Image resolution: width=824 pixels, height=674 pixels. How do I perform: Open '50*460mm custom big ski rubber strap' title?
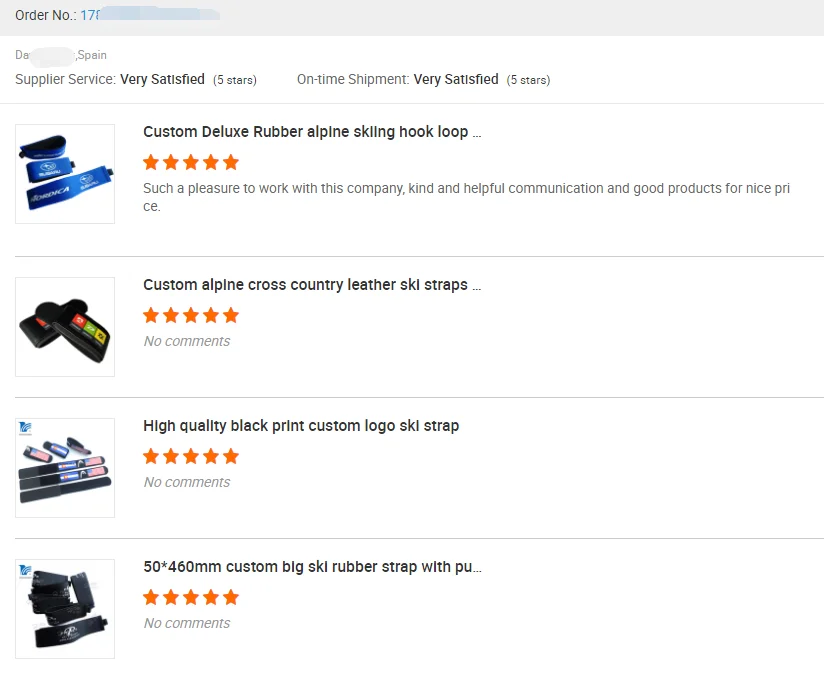pos(312,567)
